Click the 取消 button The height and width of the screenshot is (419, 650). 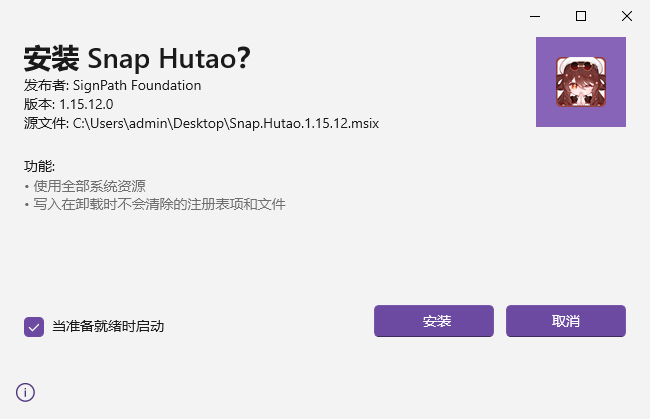566,321
